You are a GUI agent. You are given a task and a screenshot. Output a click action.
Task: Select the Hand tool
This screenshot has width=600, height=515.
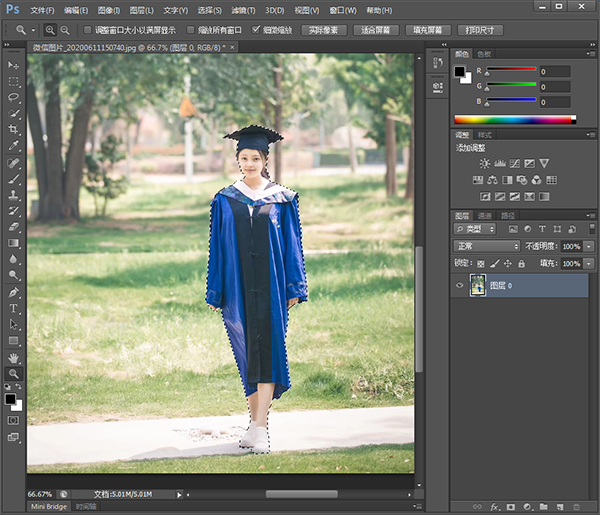coord(14,357)
